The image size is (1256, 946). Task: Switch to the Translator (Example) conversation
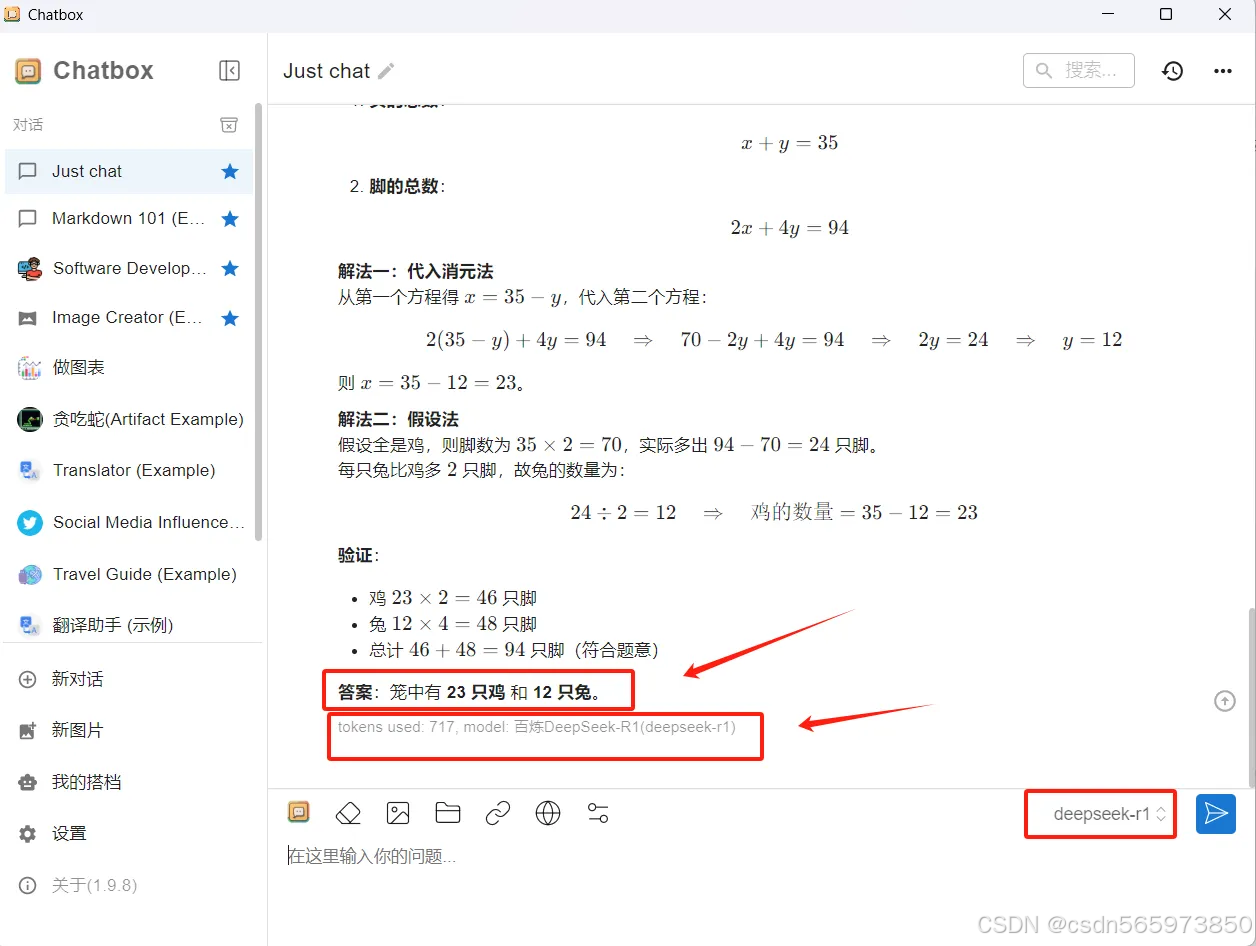pos(130,470)
